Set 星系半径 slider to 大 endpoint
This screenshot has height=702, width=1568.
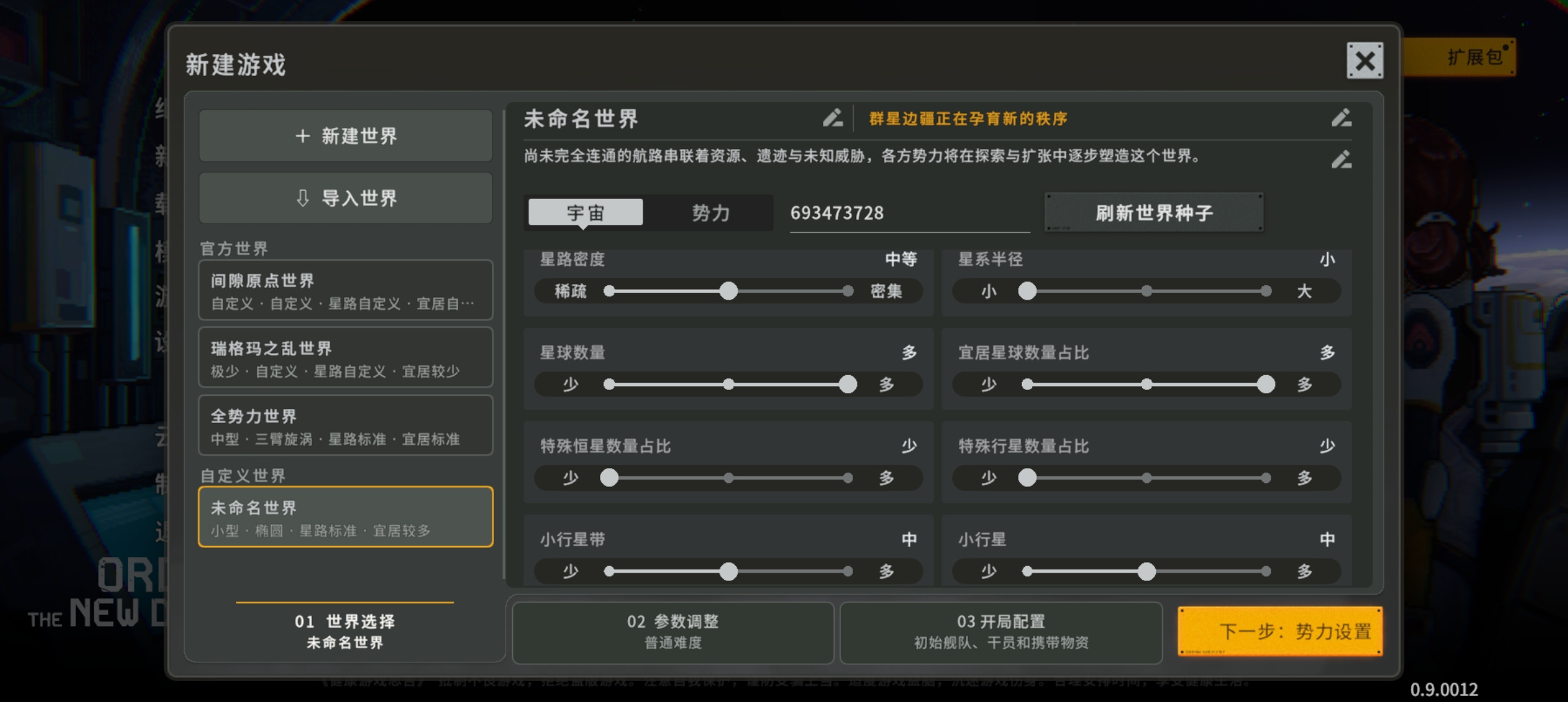tap(1266, 291)
